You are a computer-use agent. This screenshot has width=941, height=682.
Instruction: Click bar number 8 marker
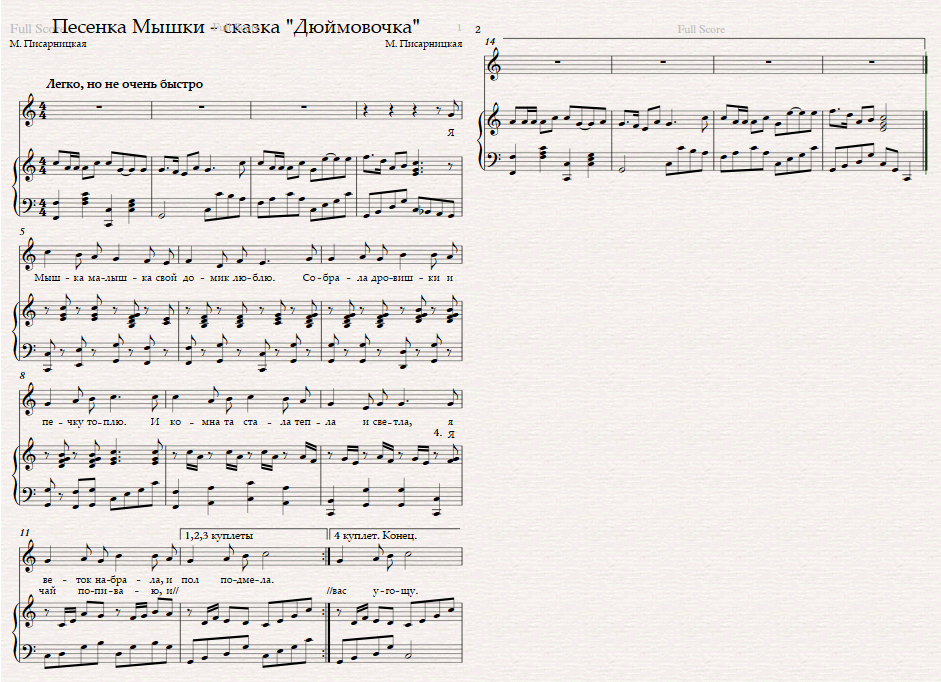click(x=22, y=376)
